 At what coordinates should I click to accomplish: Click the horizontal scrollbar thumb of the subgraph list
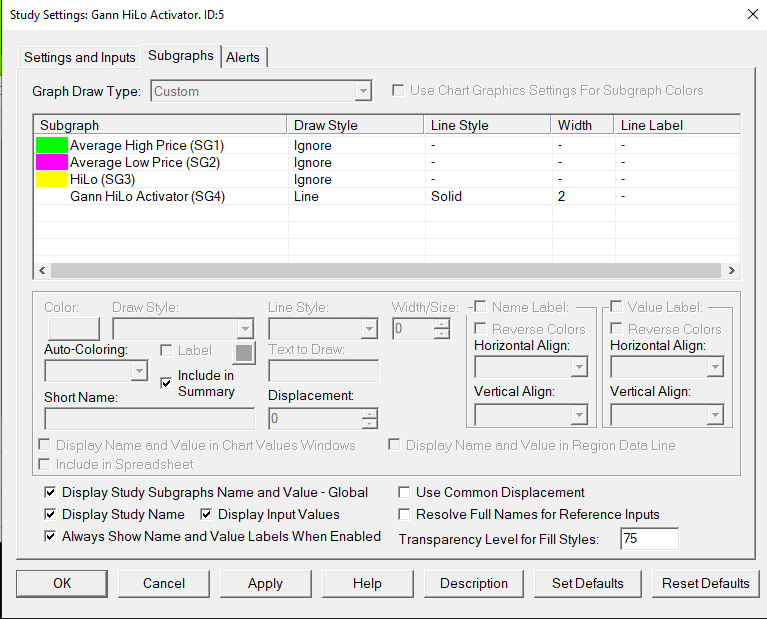pyautogui.click(x=386, y=271)
